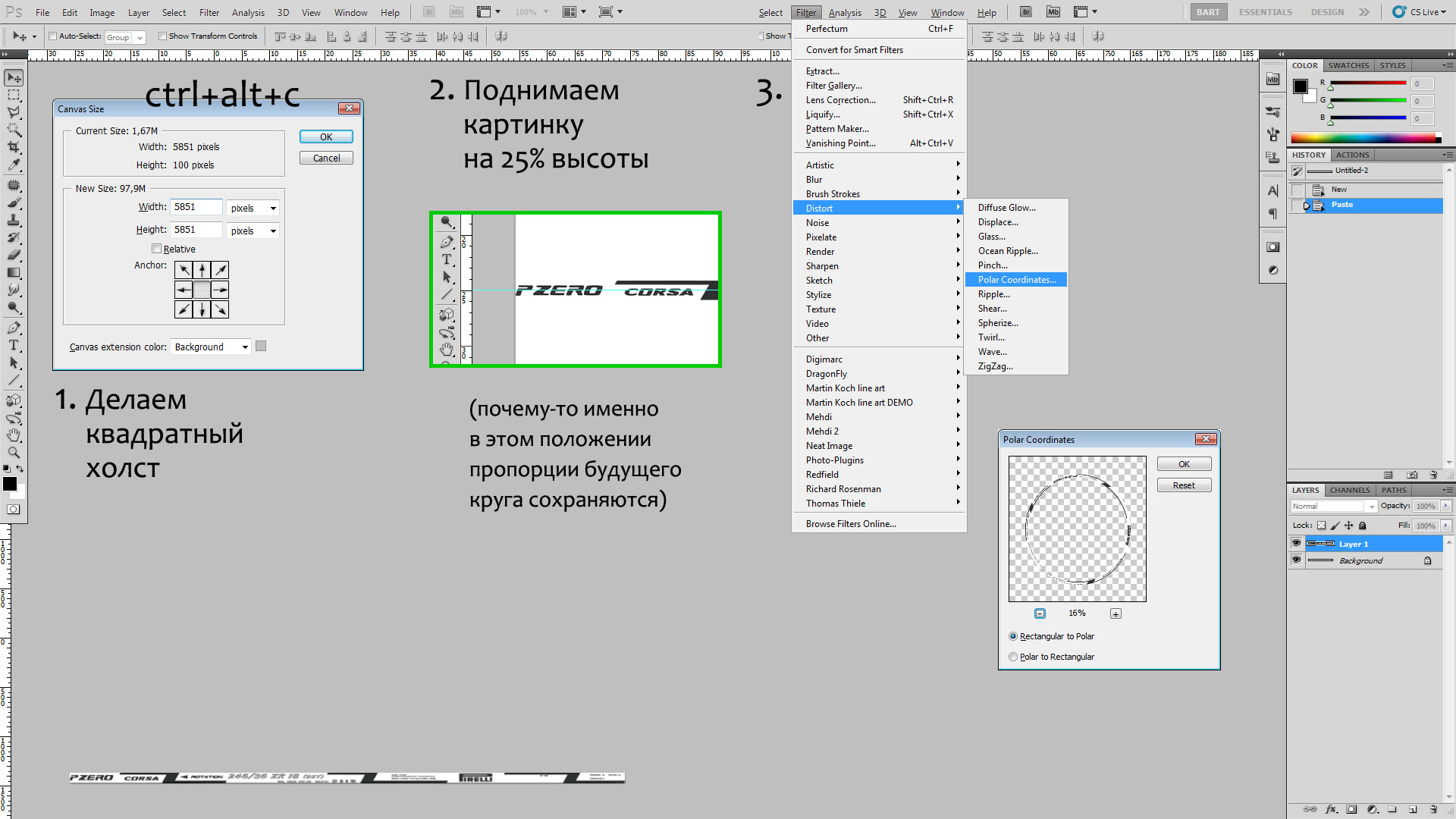Open the Clone Source panel icon

tap(1273, 158)
